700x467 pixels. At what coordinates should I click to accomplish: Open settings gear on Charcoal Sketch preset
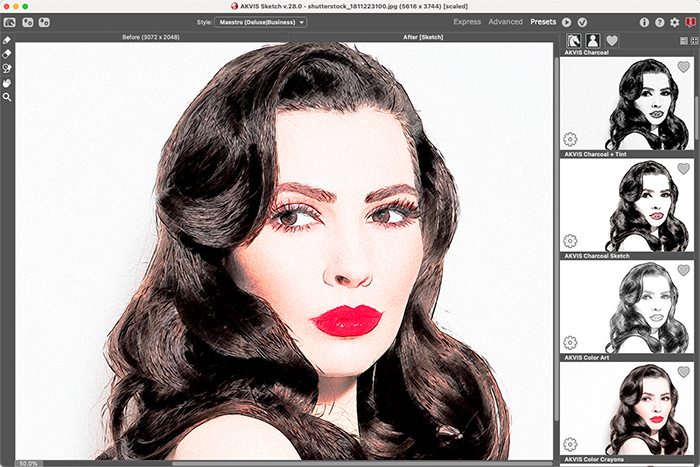570,342
